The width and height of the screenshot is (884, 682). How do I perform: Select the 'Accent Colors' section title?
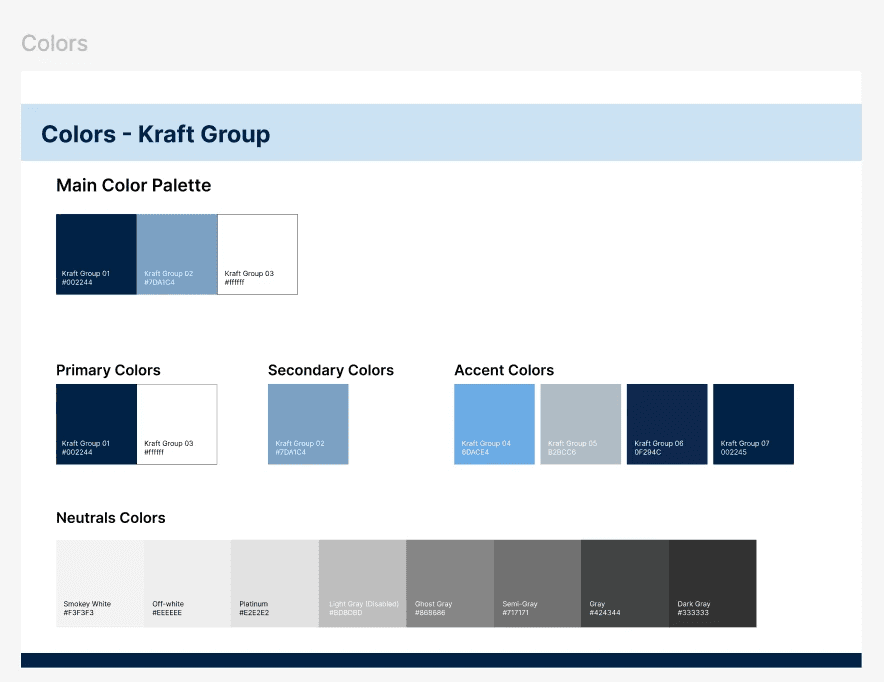tap(504, 370)
